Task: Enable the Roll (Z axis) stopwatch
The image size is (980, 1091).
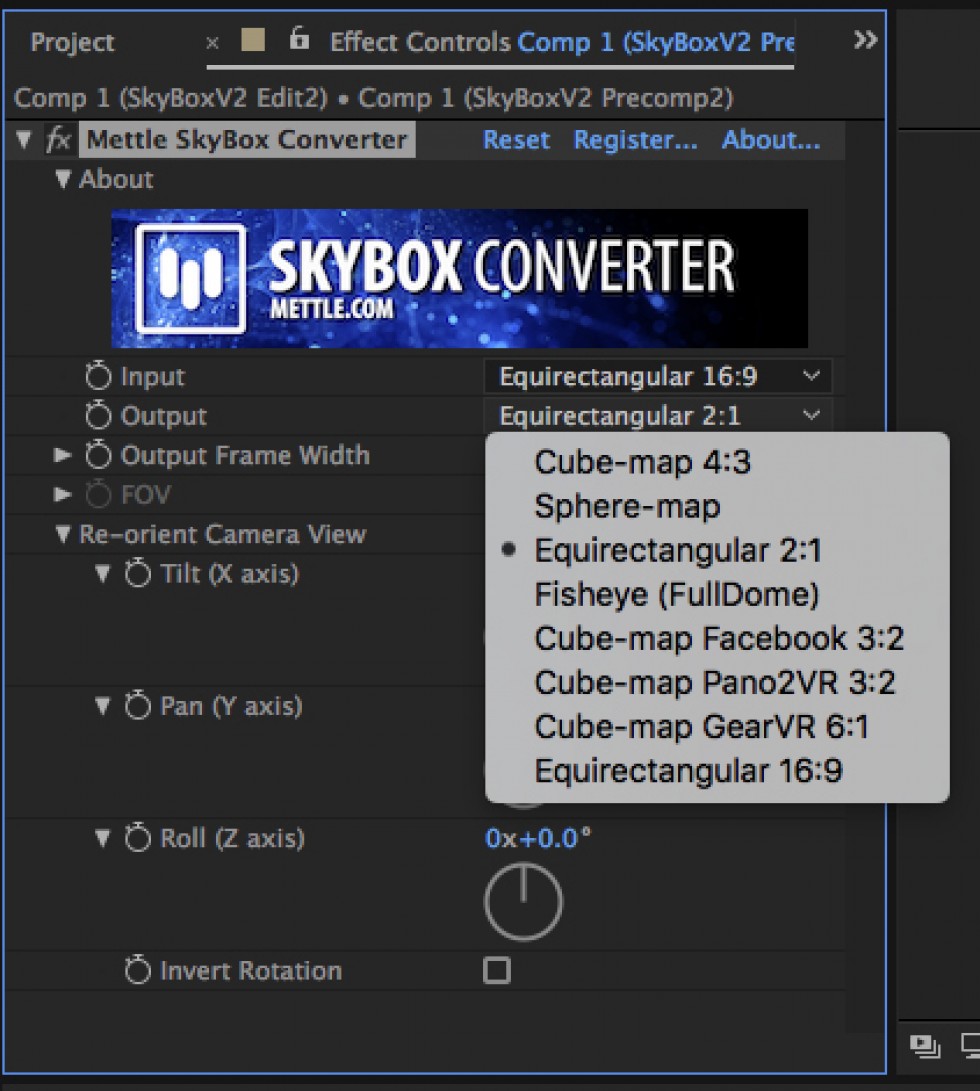Action: pos(137,838)
